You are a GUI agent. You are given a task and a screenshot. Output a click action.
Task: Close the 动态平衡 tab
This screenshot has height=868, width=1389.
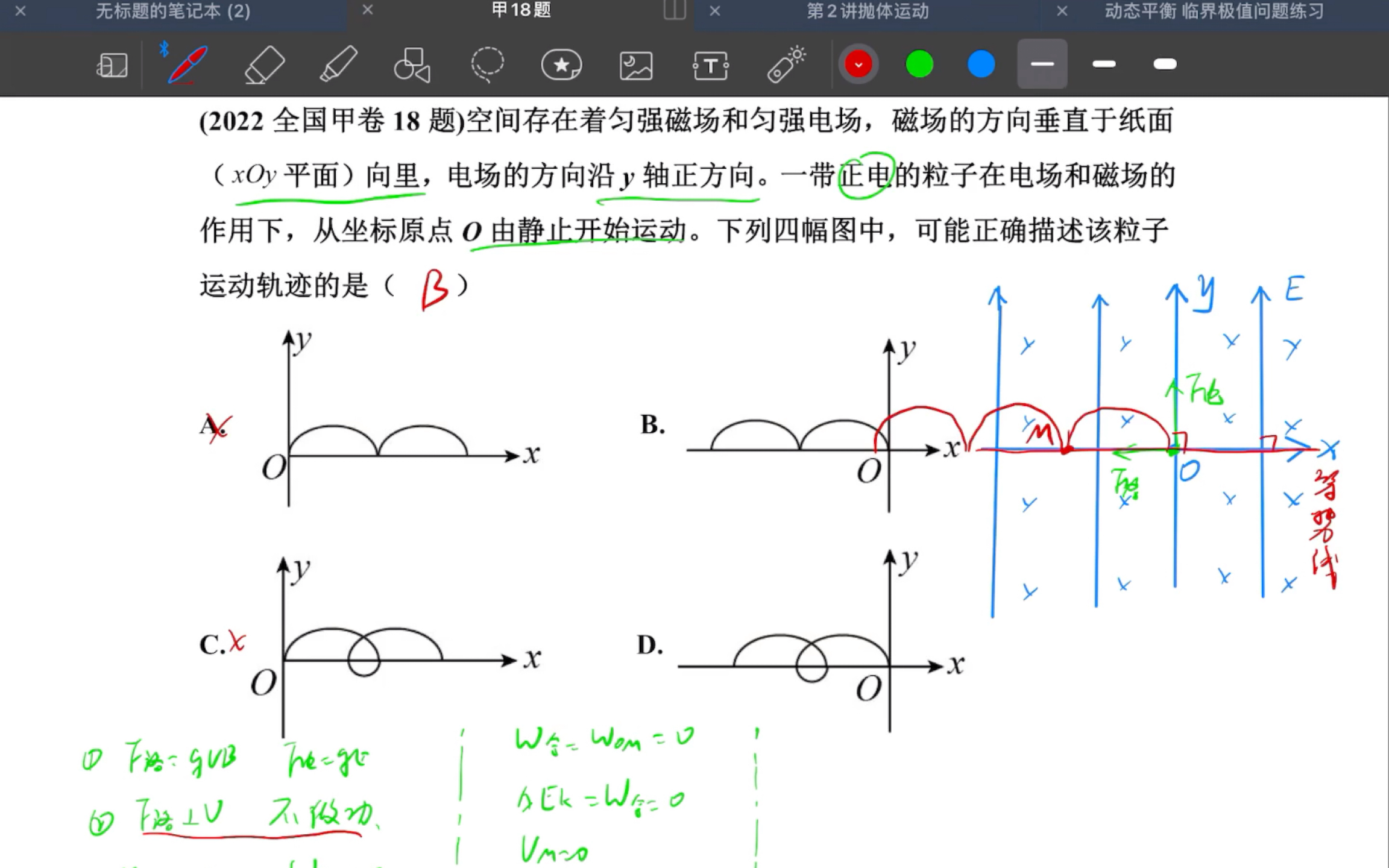coord(1062,11)
